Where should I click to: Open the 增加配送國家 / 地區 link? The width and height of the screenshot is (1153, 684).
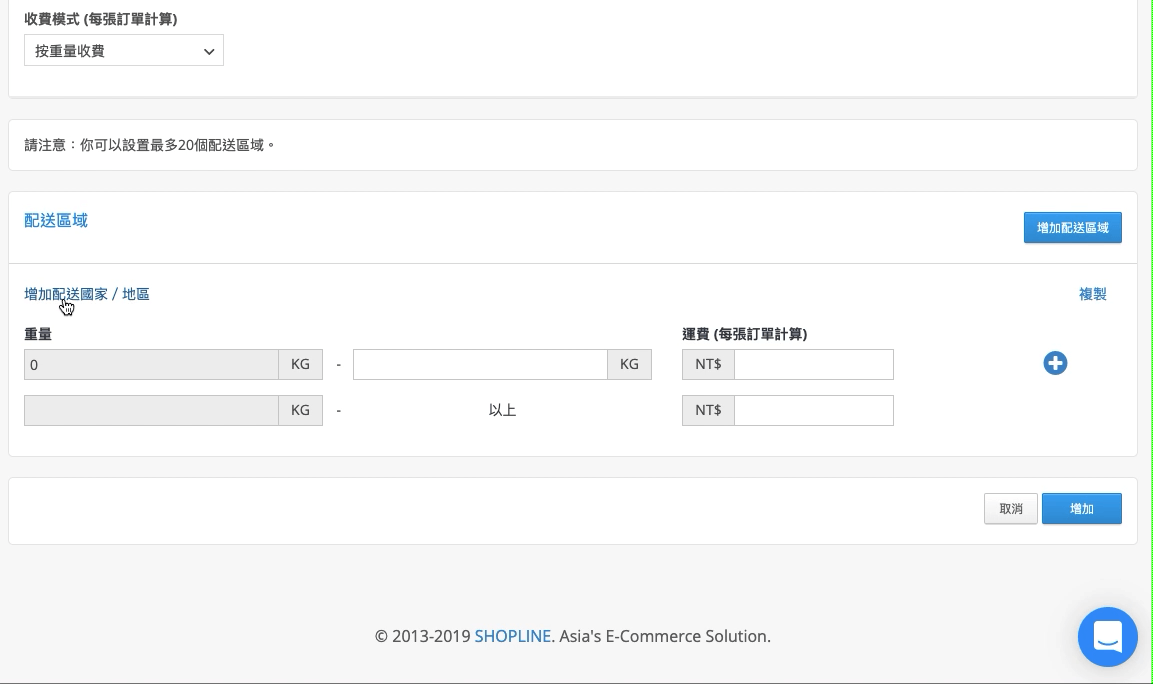point(87,294)
